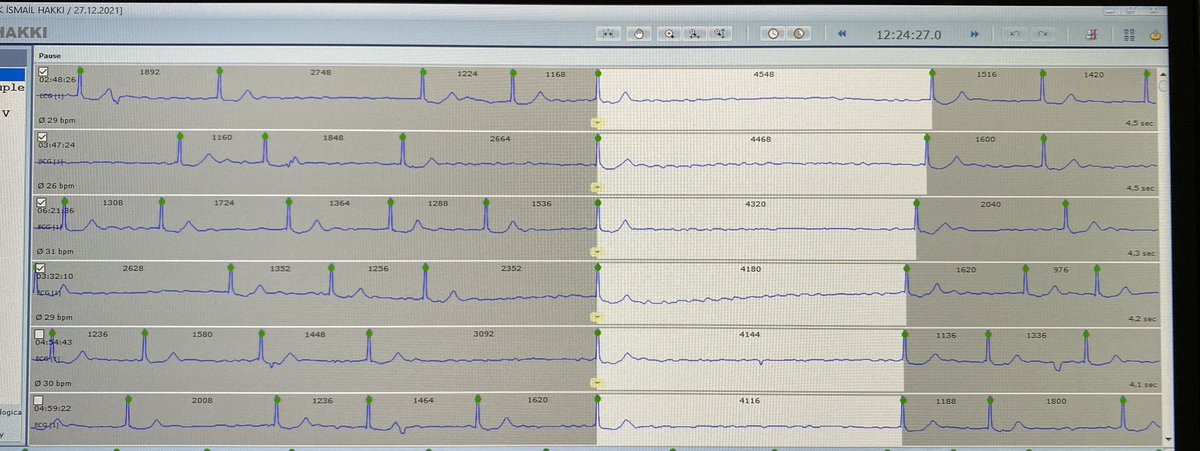This screenshot has height=451, width=1200.
Task: Click the yellow marker under the 4144 pause
Action: 597,381
